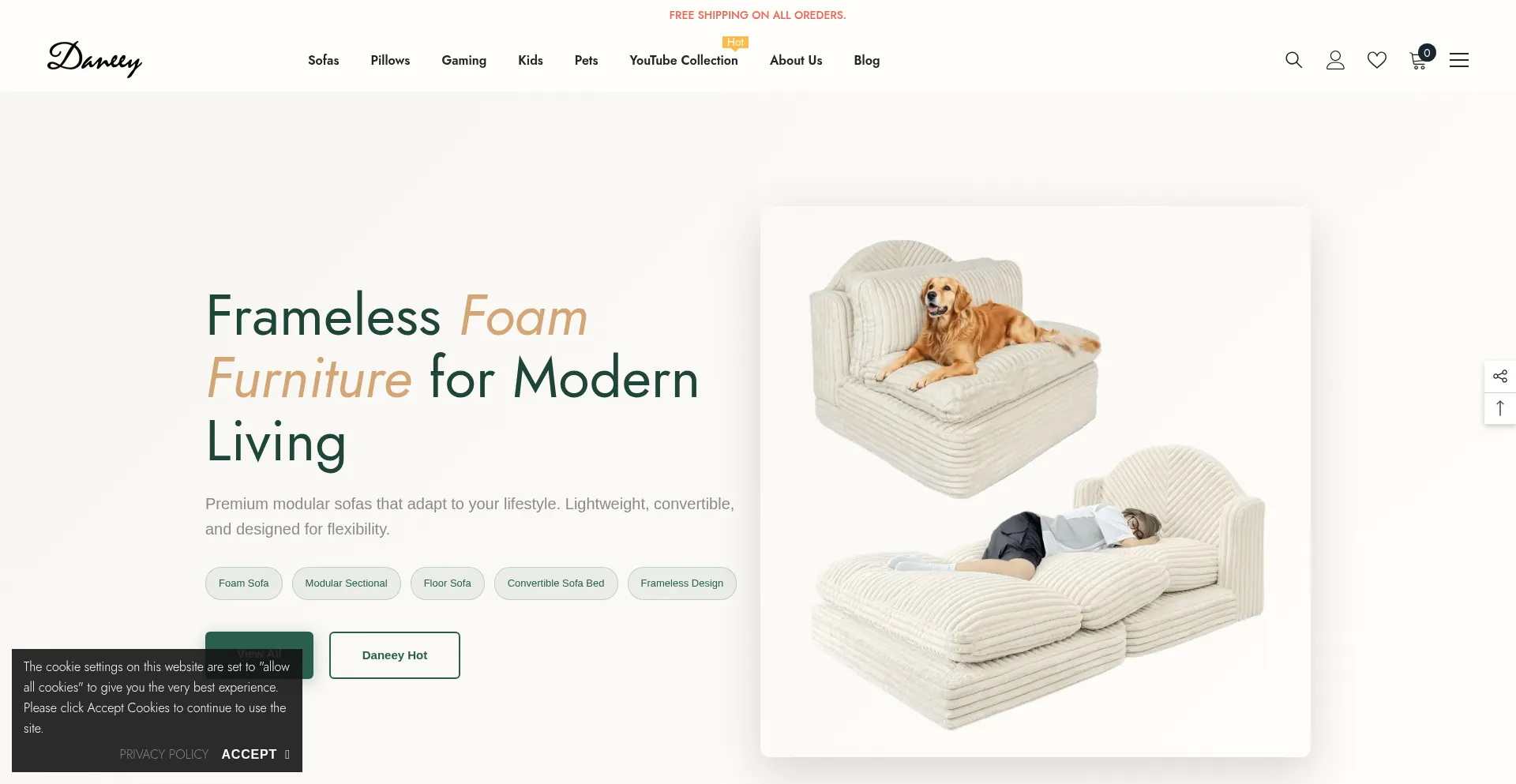Open the Pillows menu item
The height and width of the screenshot is (784, 1516).
390,60
